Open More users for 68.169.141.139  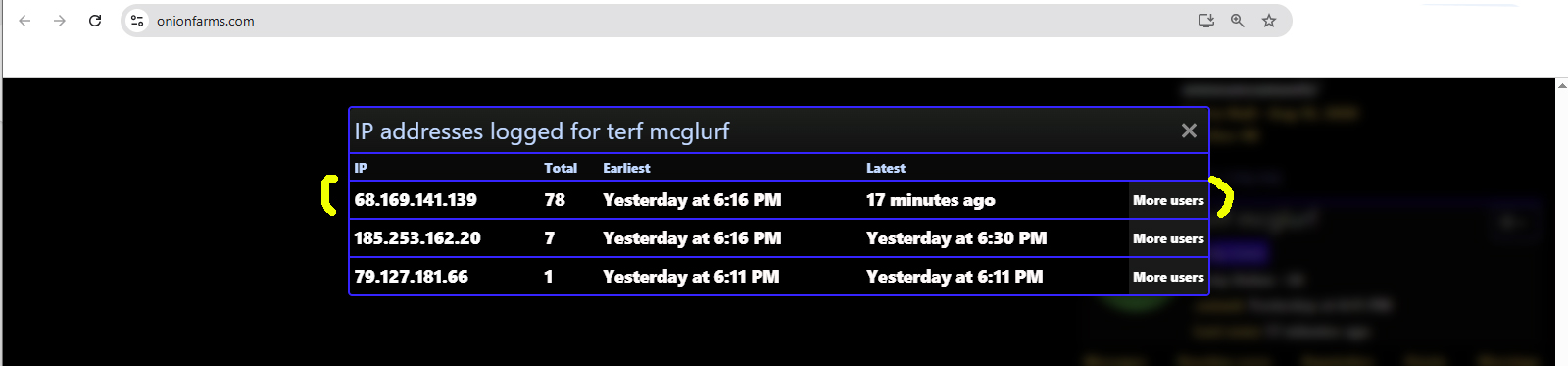[1168, 200]
